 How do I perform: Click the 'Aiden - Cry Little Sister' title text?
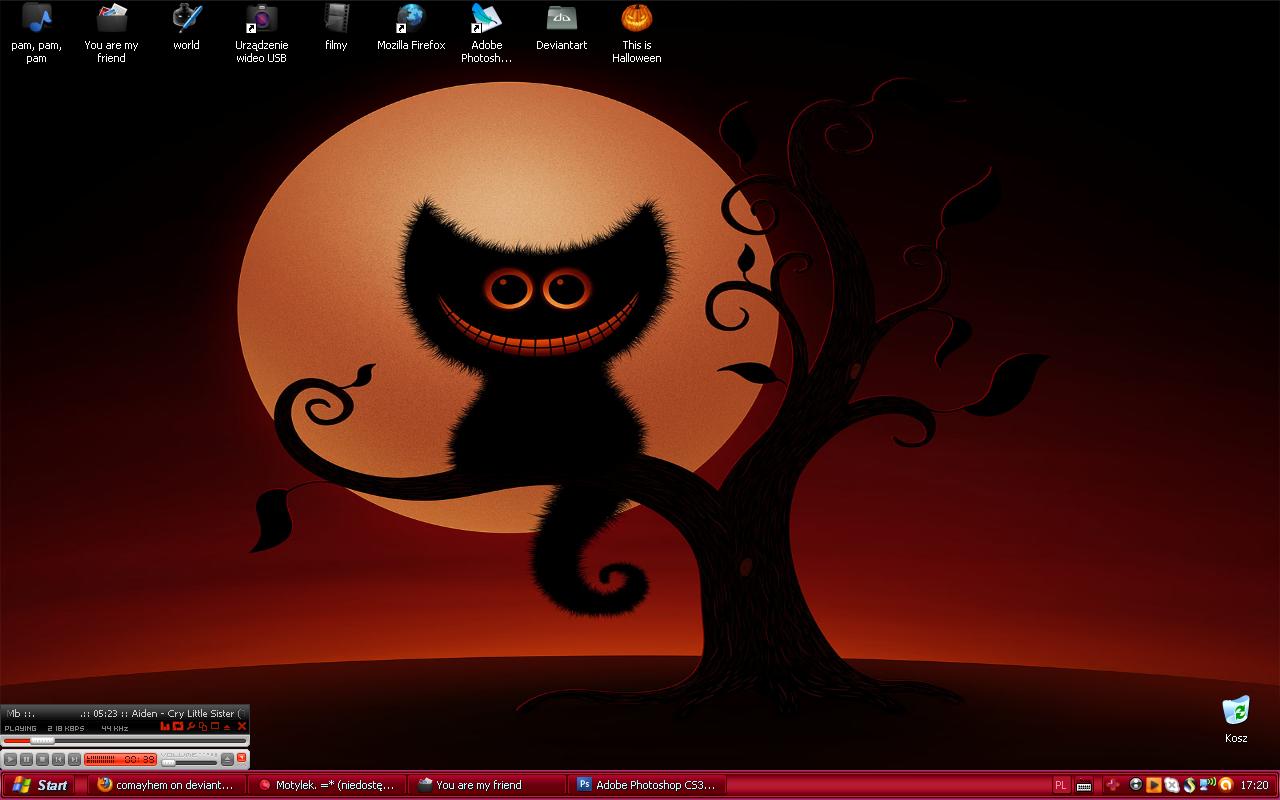[x=184, y=713]
